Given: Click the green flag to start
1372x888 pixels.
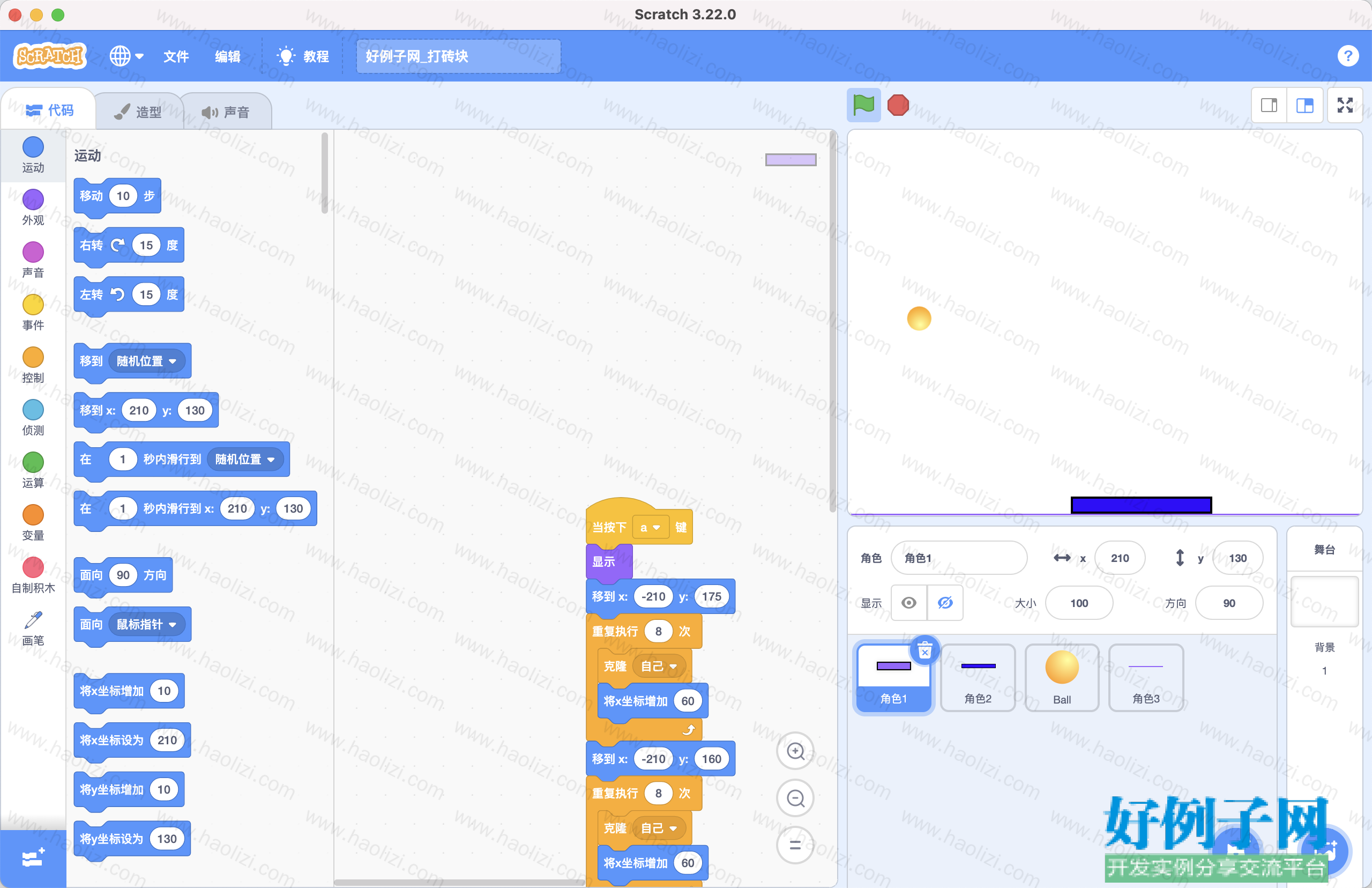Looking at the screenshot, I should tap(863, 105).
